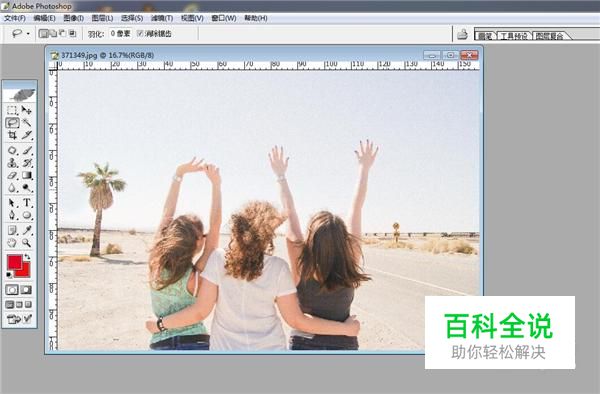Choose Full Screen mode
Image resolution: width=600 pixels, height=394 pixels.
[28, 305]
